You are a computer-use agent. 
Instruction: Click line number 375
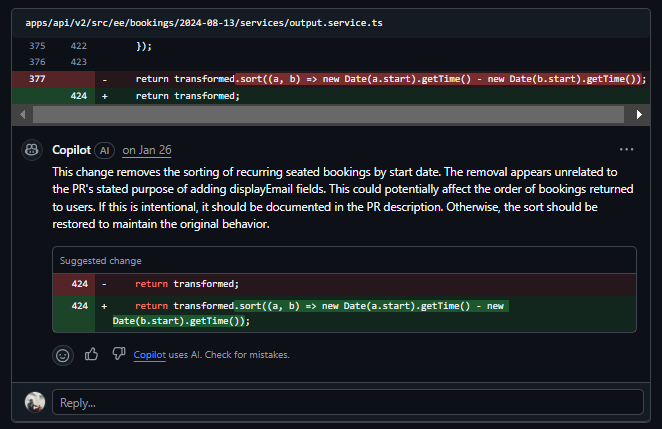click(x=37, y=46)
